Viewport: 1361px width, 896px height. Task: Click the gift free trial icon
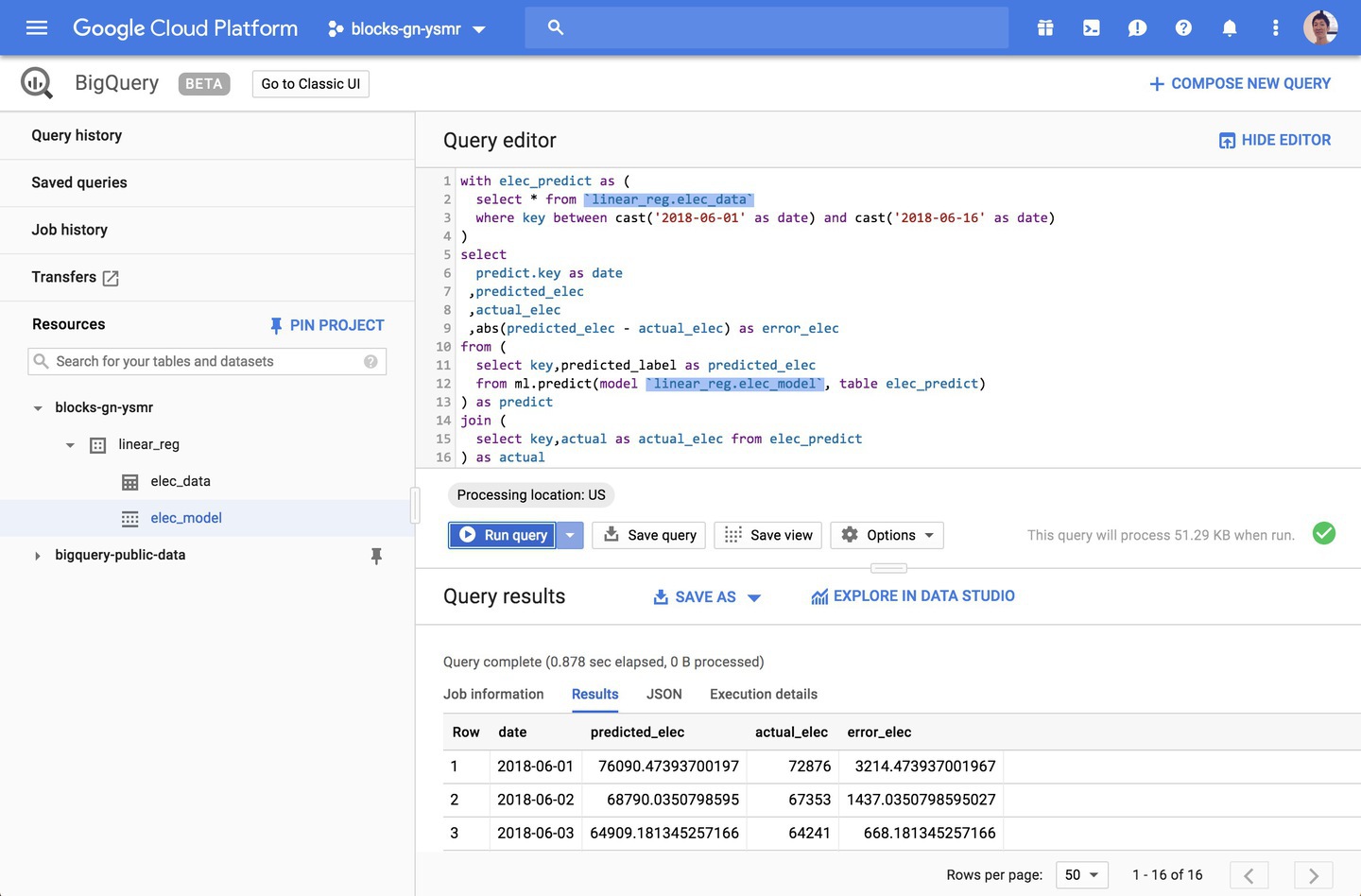click(x=1045, y=28)
